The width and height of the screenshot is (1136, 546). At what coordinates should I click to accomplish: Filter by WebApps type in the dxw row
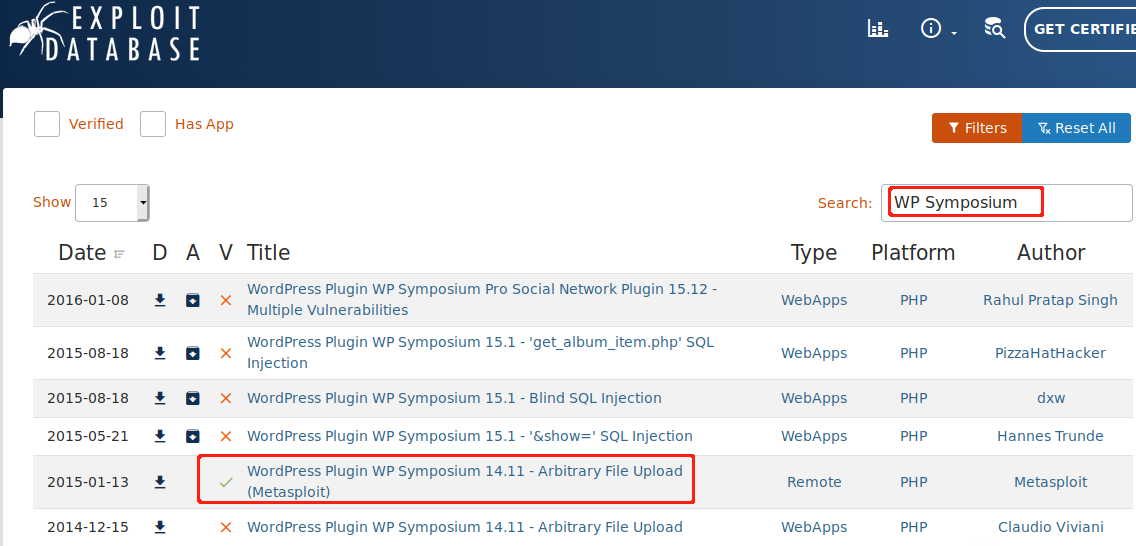click(x=814, y=398)
